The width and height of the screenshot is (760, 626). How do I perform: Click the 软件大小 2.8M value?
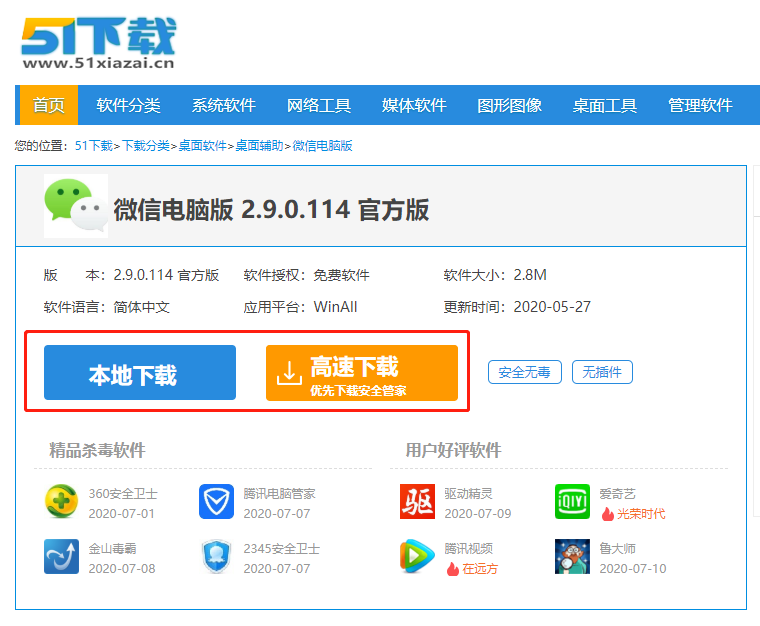coord(530,275)
